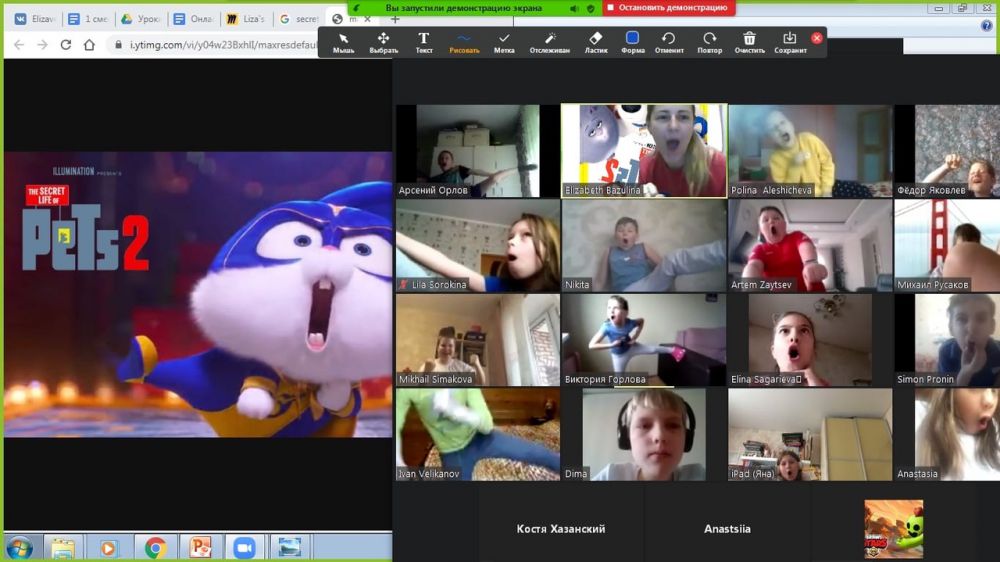Select the Мышь (mouse) annotation tool
The height and width of the screenshot is (562, 1000).
(x=343, y=43)
